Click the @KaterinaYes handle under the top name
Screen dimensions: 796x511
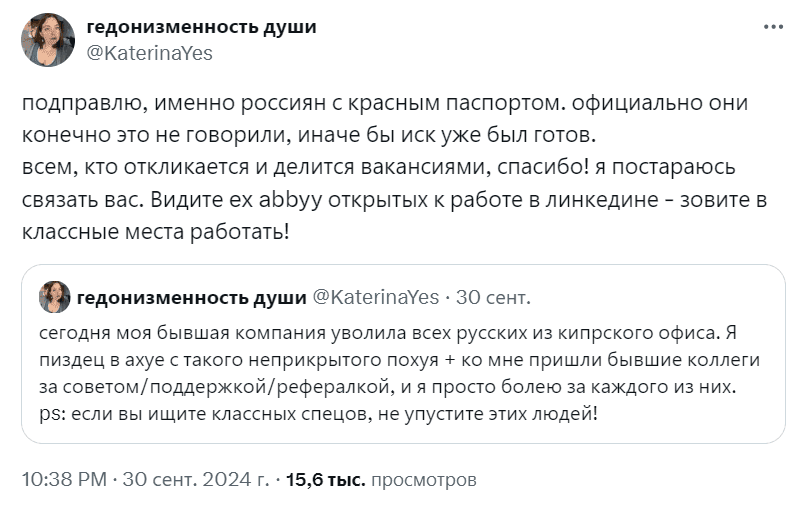150,53
